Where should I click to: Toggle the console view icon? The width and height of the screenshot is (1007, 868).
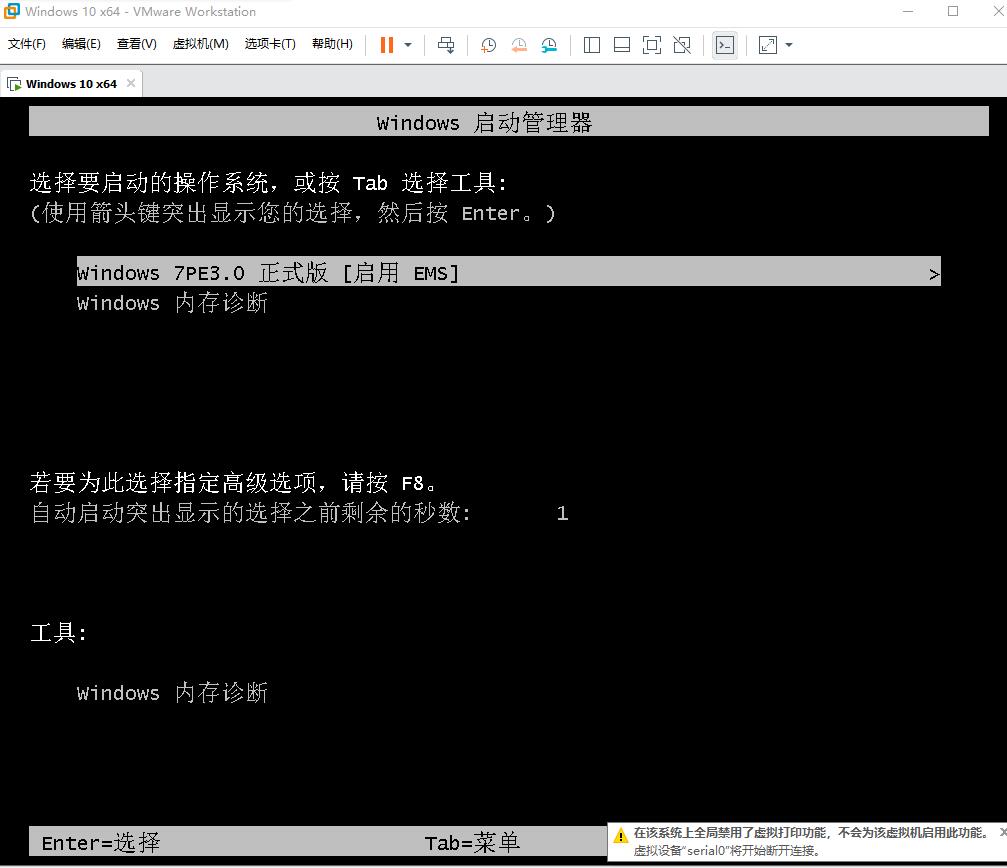[x=725, y=45]
